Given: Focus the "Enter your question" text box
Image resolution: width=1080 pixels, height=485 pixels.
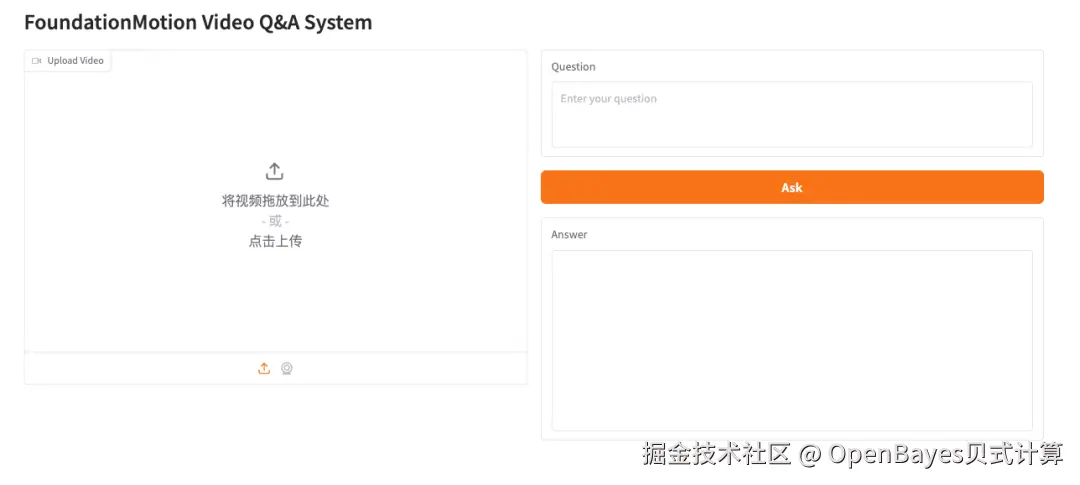Looking at the screenshot, I should coord(791,114).
